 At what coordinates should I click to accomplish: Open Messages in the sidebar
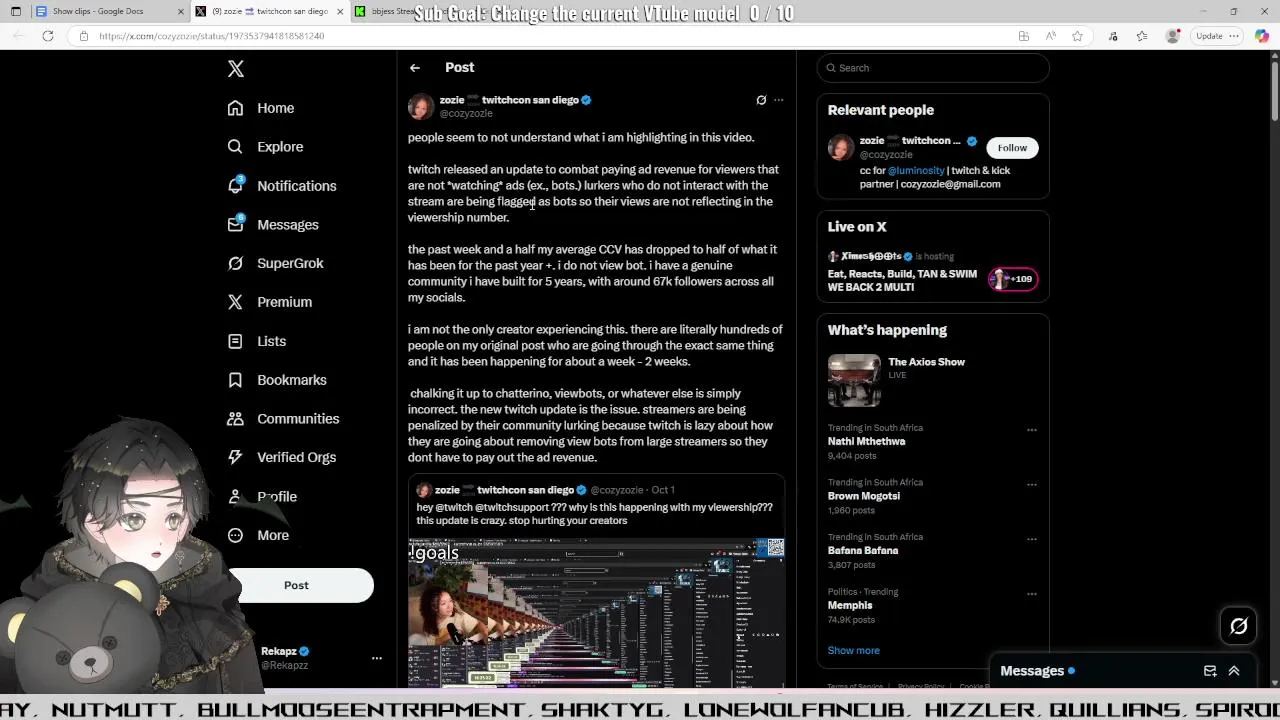273,225
